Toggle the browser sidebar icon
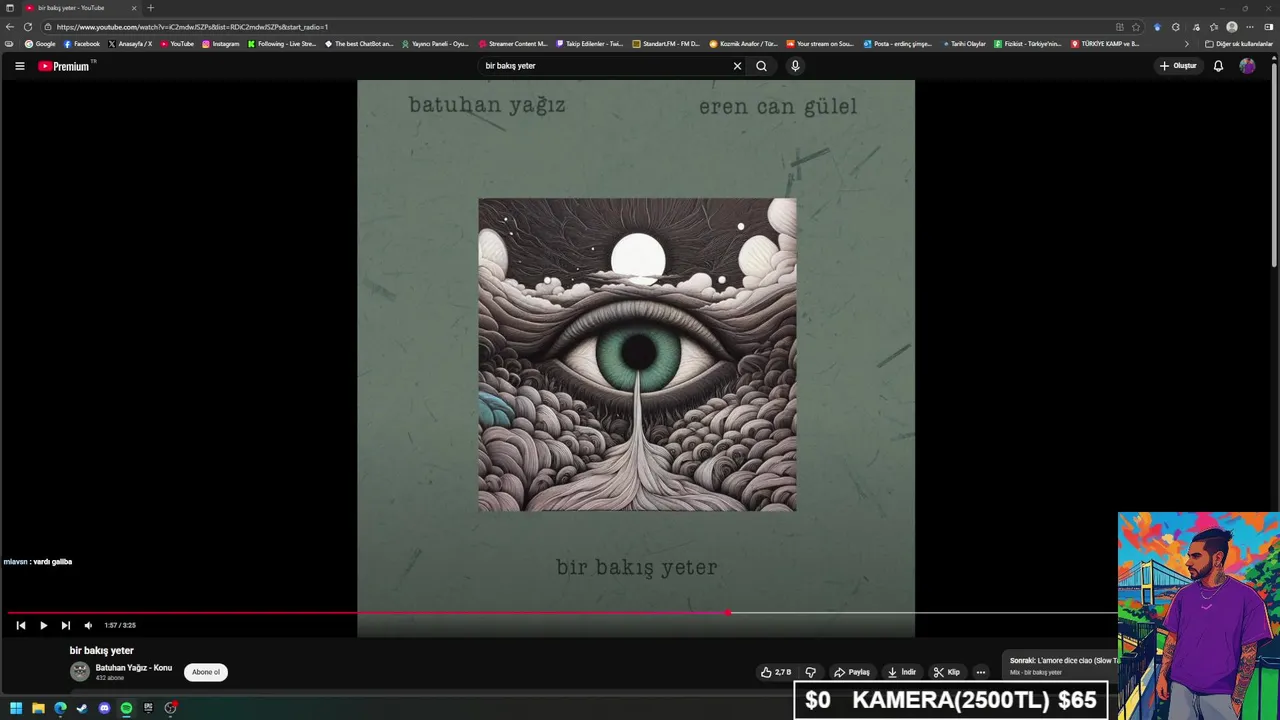Viewport: 1280px width, 720px height. pos(1269,27)
